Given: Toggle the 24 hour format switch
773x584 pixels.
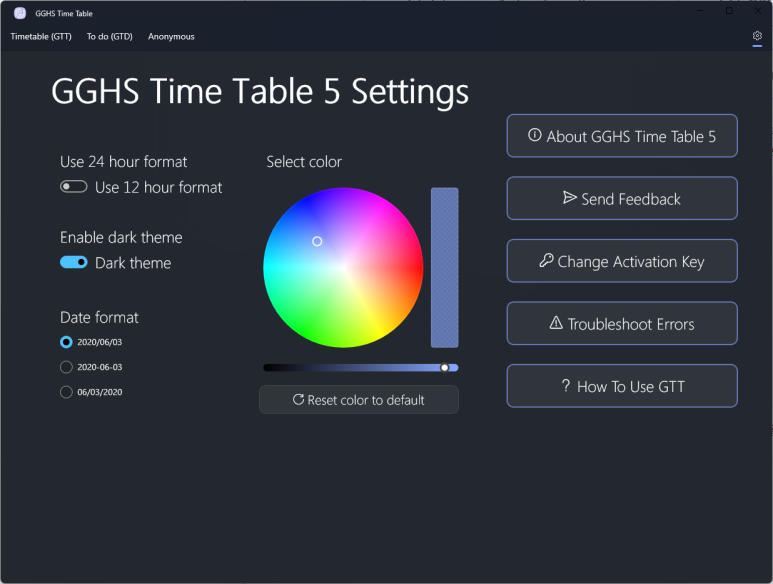Looking at the screenshot, I should point(73,187).
